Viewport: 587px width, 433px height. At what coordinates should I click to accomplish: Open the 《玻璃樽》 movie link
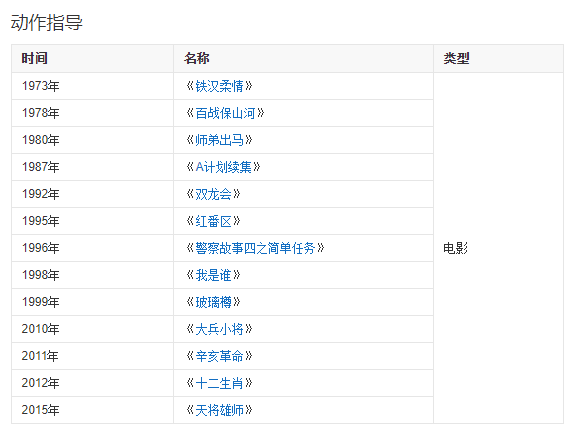click(213, 302)
